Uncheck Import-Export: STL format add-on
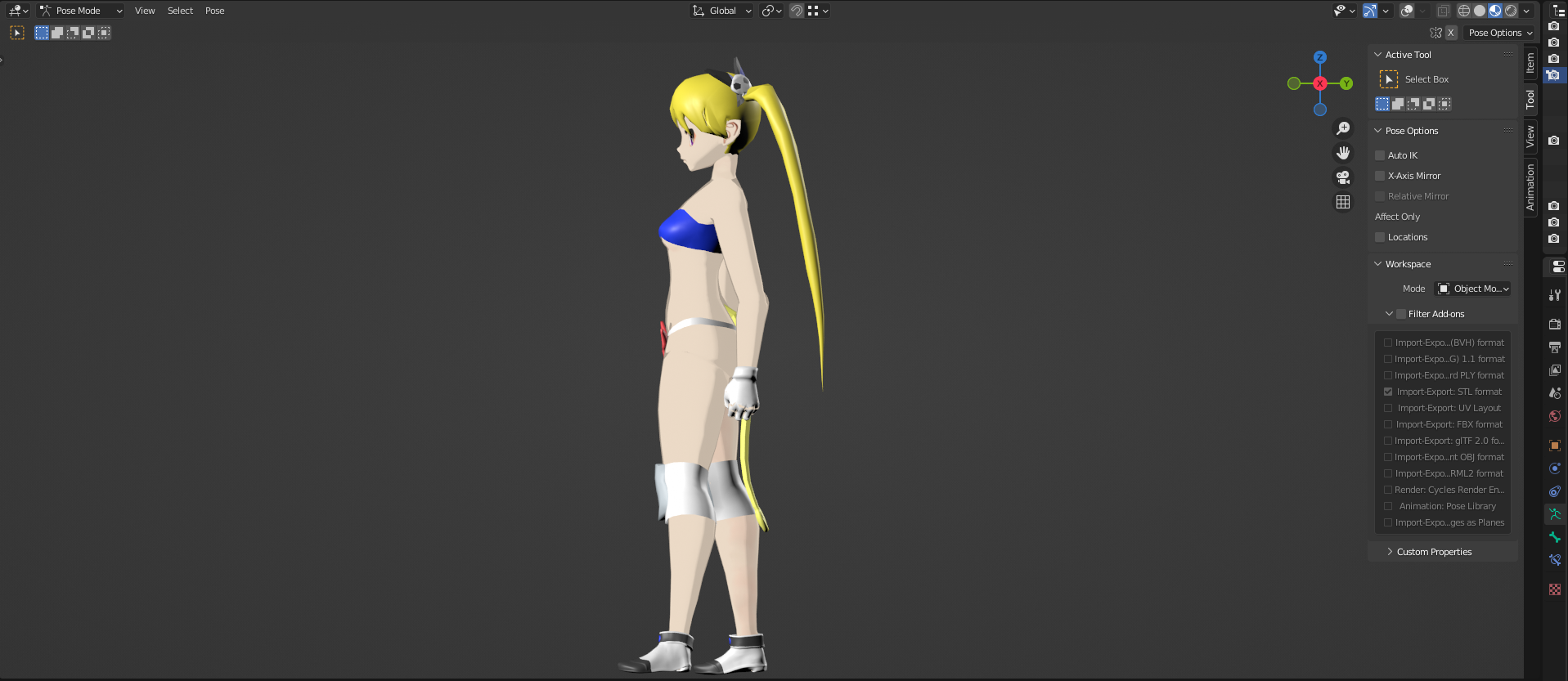Screen dimensions: 1568x681 pos(1388,392)
